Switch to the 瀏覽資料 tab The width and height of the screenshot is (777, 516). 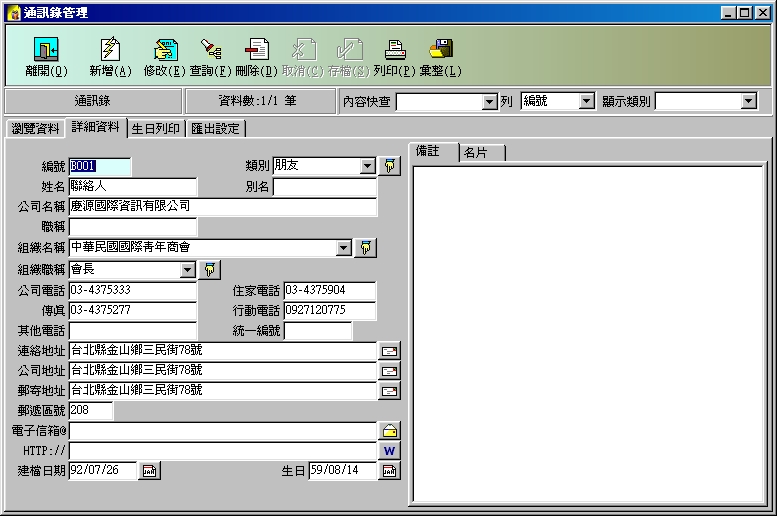click(35, 128)
